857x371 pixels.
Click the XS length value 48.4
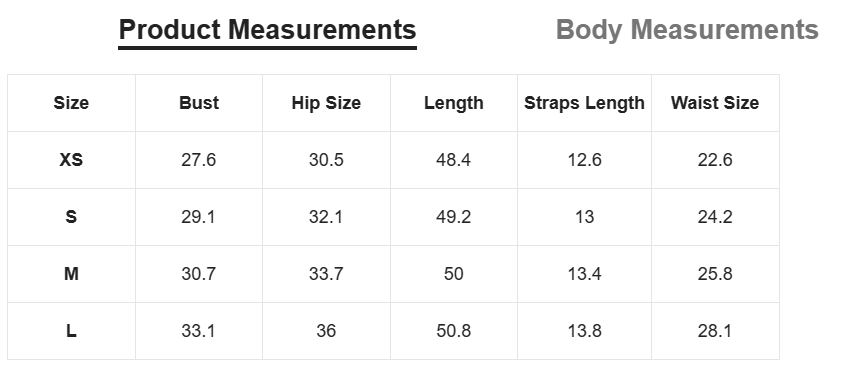click(x=454, y=160)
